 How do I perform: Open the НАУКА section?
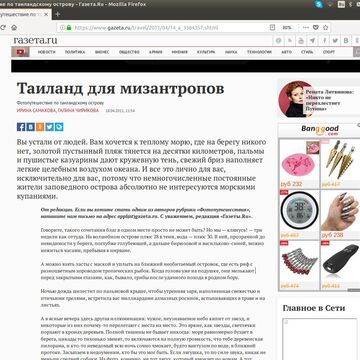pos(231,52)
